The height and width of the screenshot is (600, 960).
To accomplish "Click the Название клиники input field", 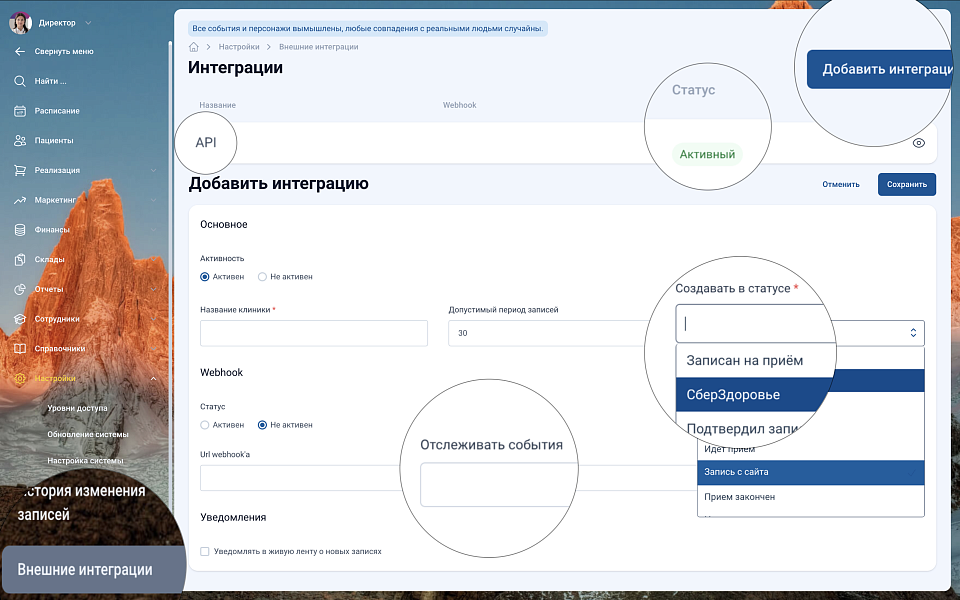I will pyautogui.click(x=314, y=334).
